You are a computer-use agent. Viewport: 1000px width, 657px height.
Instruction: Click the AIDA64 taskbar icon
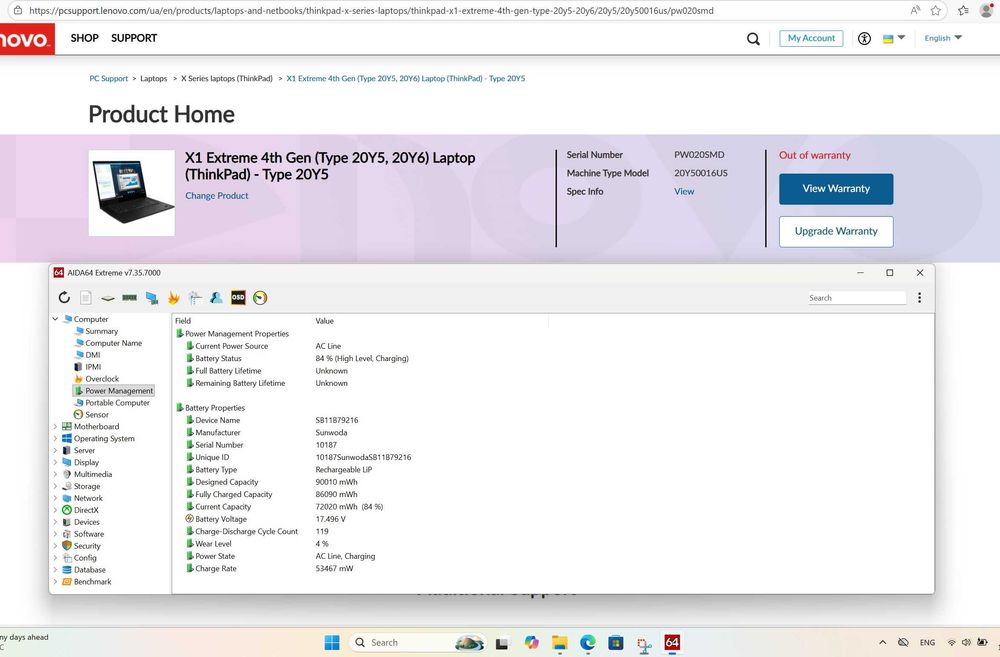click(x=672, y=642)
